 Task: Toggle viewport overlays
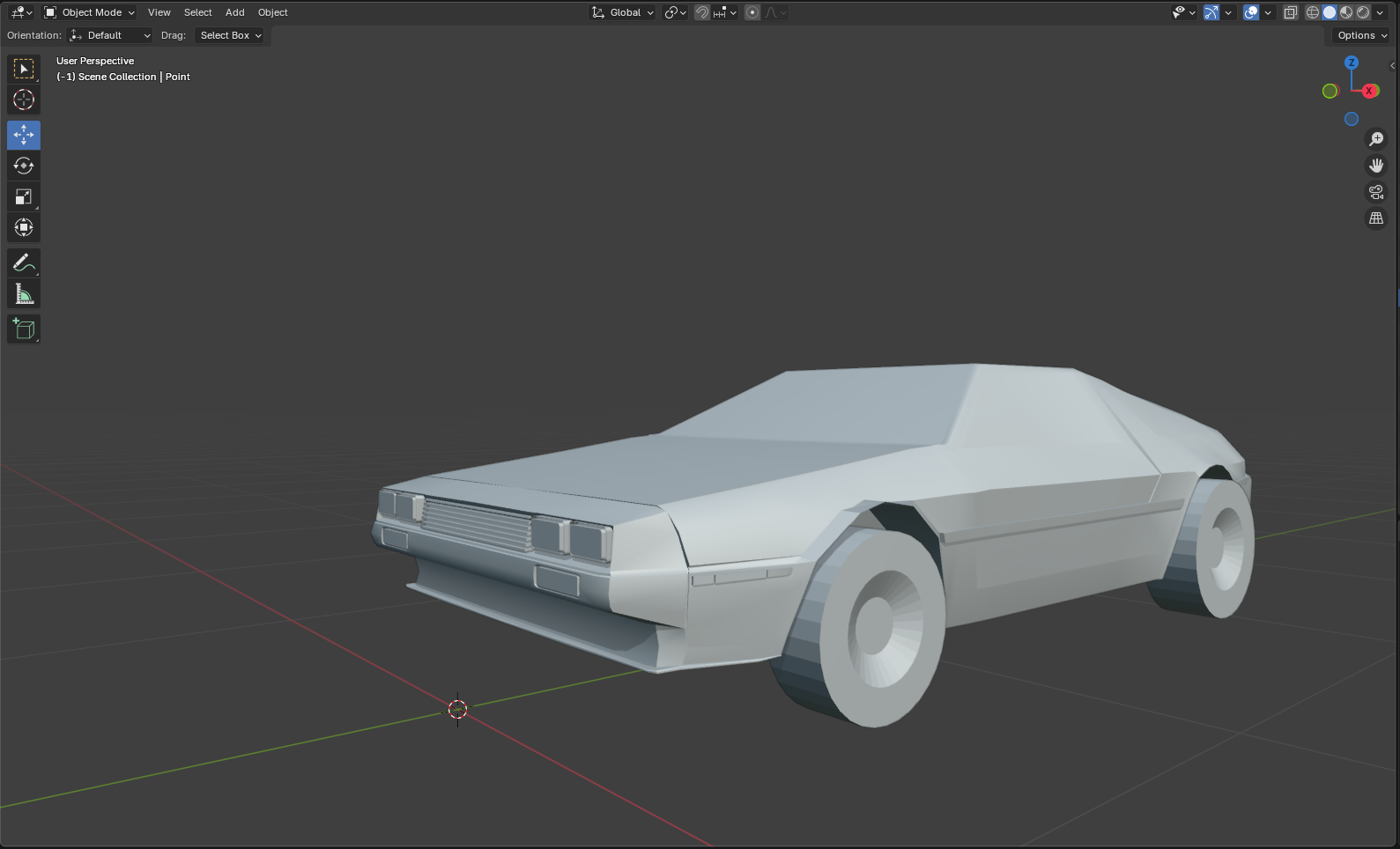click(x=1251, y=12)
